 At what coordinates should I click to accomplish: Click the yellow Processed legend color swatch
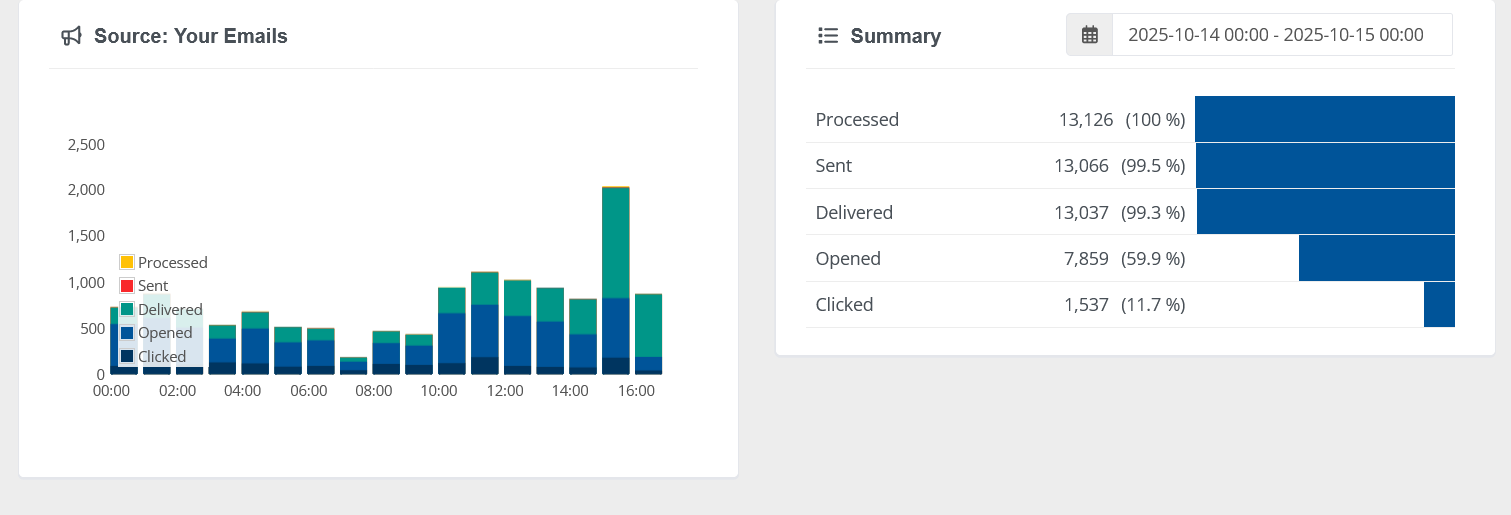pos(127,263)
